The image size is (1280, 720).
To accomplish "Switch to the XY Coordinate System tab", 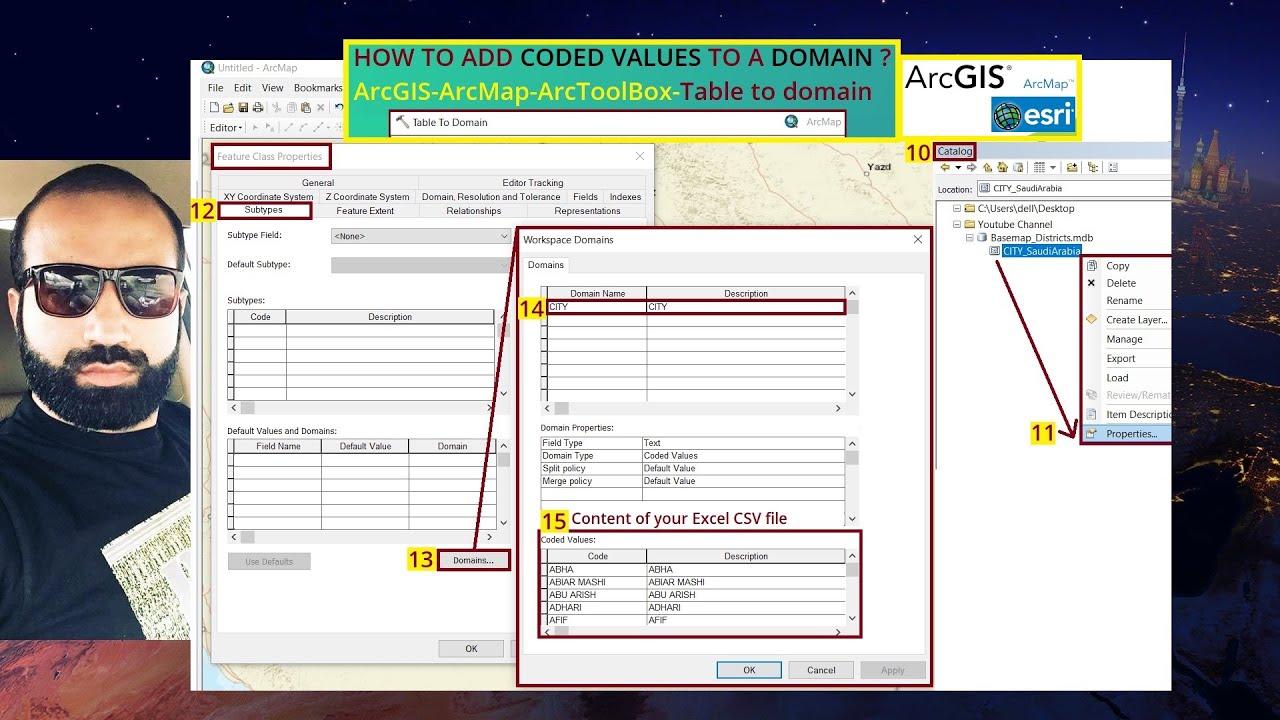I will 268,197.
